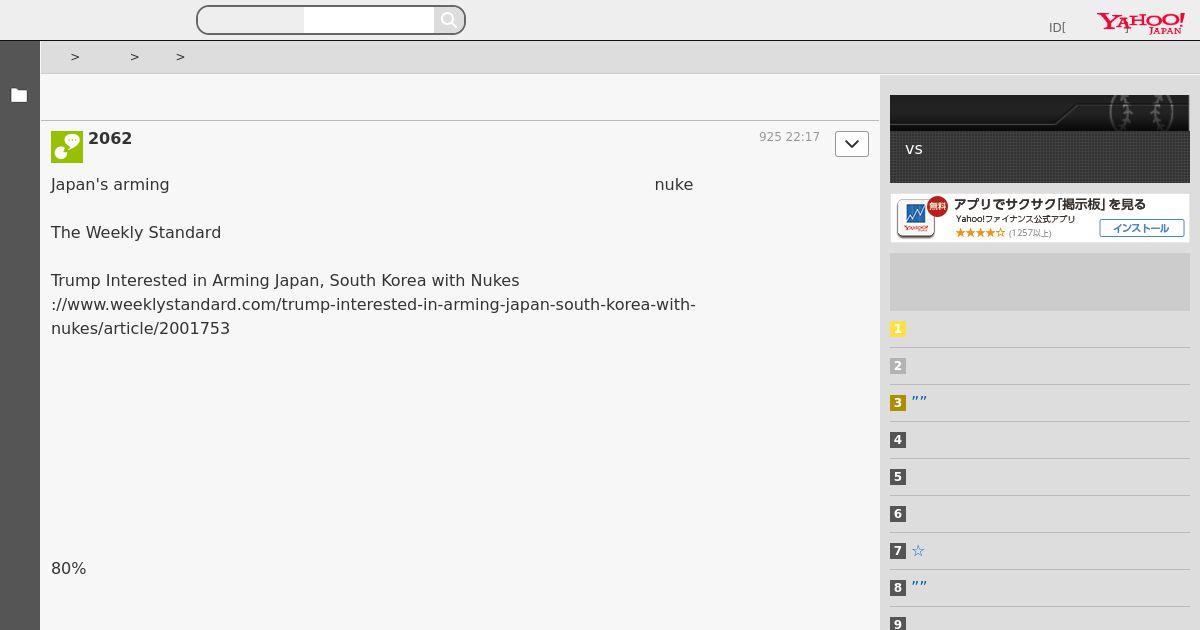The image size is (1200, 630).
Task: Click the magnifier search button
Action: pyautogui.click(x=449, y=20)
